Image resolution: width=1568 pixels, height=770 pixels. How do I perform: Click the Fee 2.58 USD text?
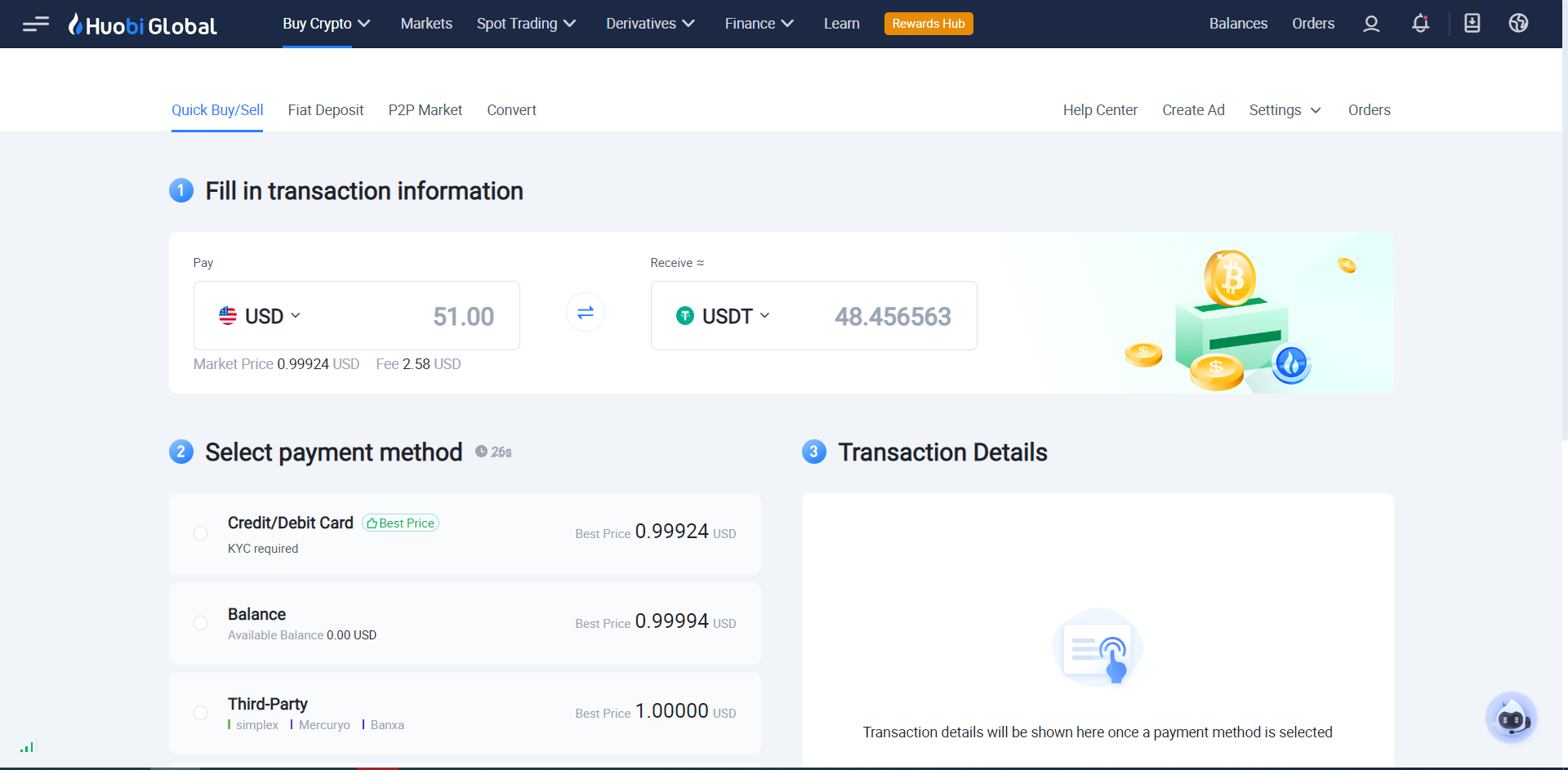(x=418, y=364)
